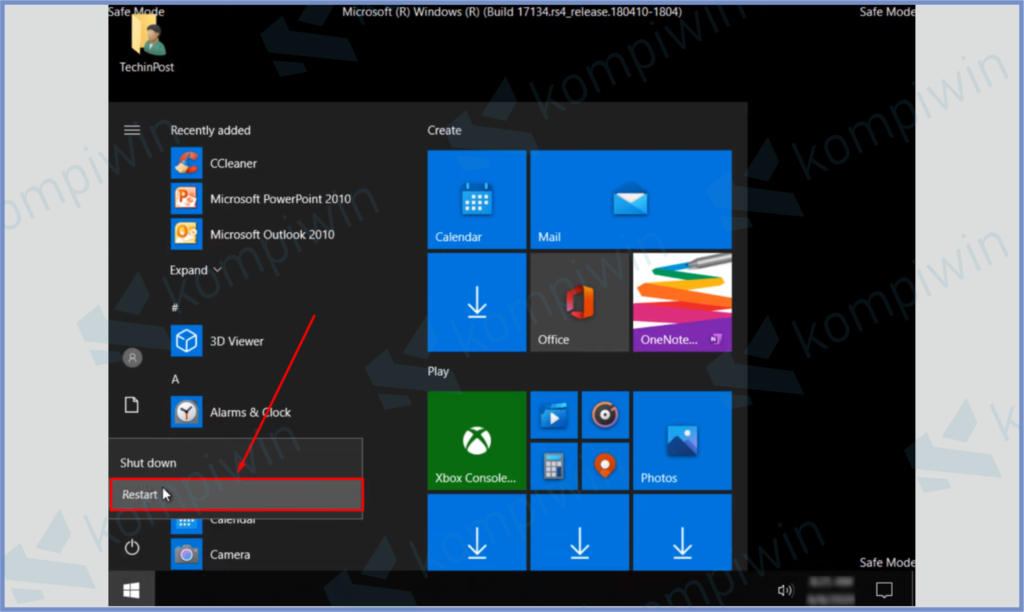This screenshot has width=1024, height=612.
Task: Open CCleaner from Recently added
Action: [x=233, y=163]
